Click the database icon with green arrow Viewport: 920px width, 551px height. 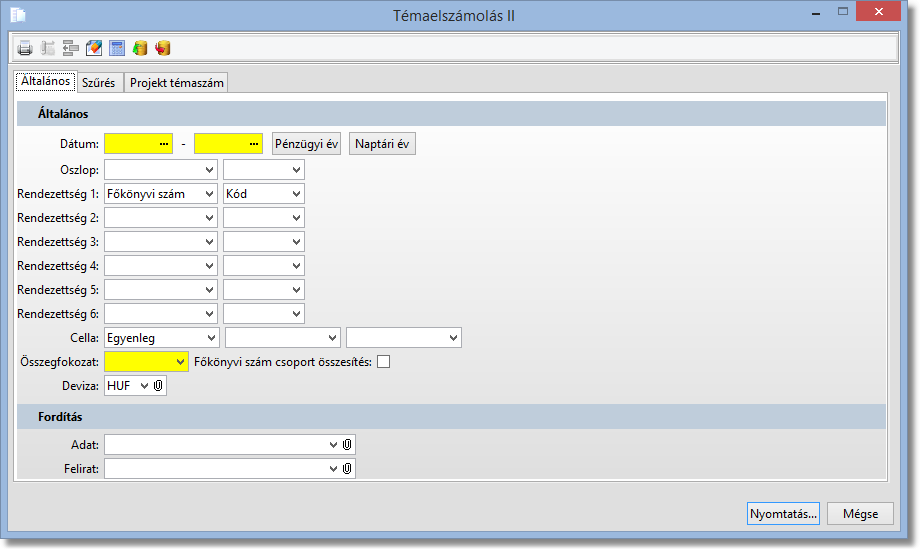140,48
